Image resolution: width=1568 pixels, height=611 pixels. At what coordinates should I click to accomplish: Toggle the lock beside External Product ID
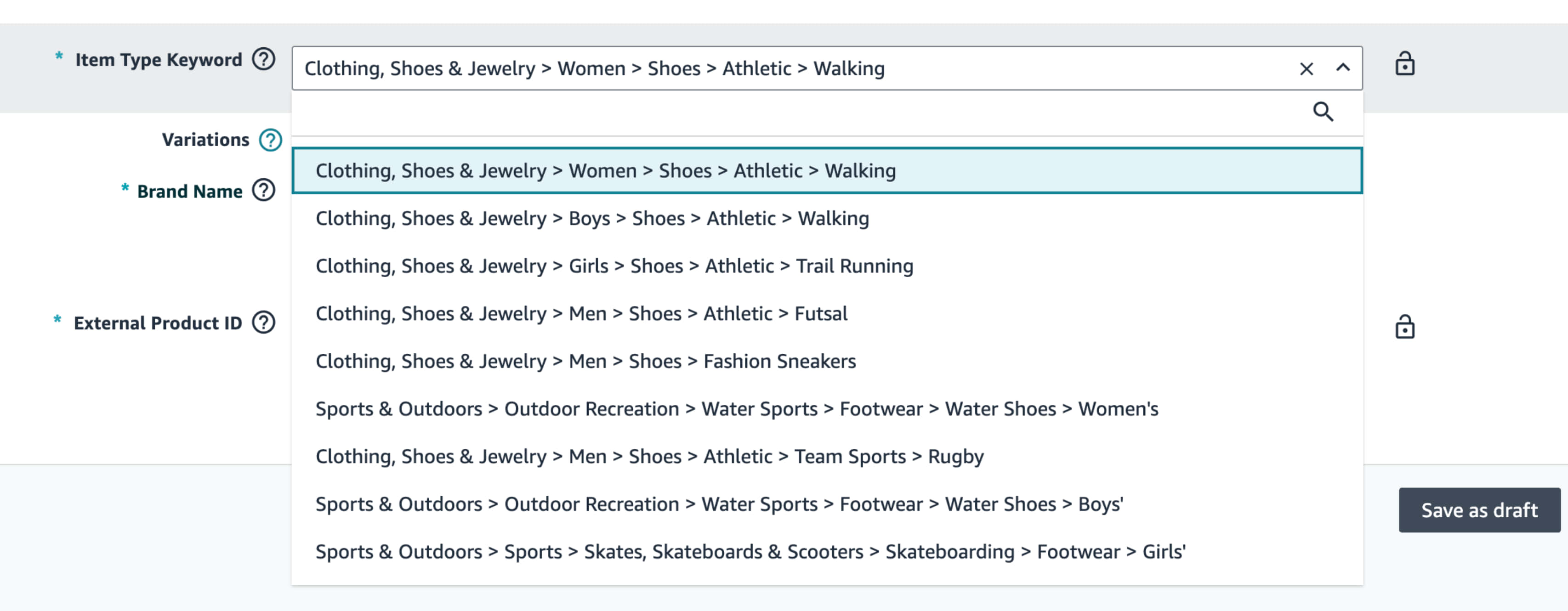1405,328
